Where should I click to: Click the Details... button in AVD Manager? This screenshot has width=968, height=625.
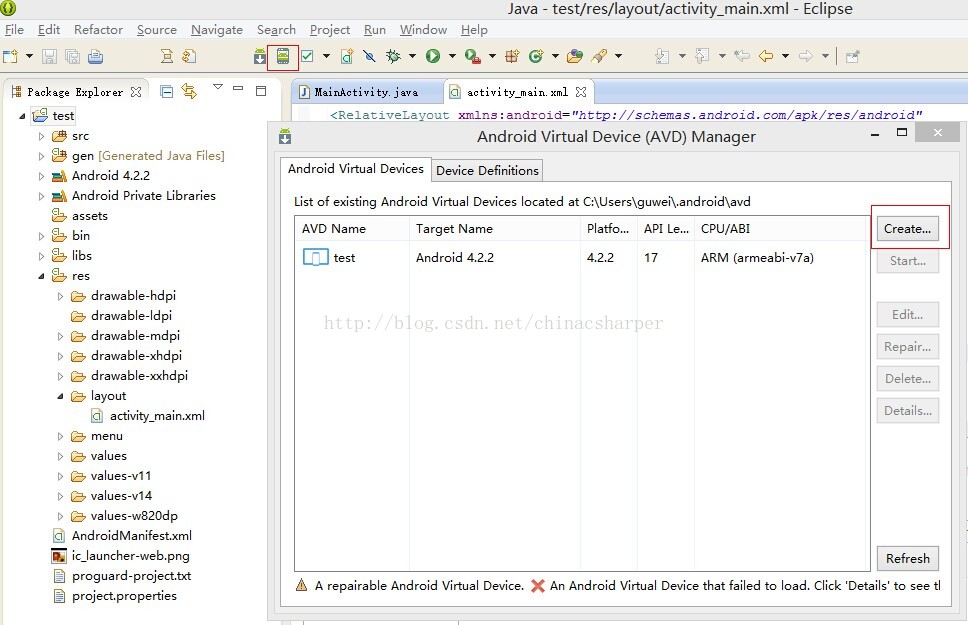908,411
